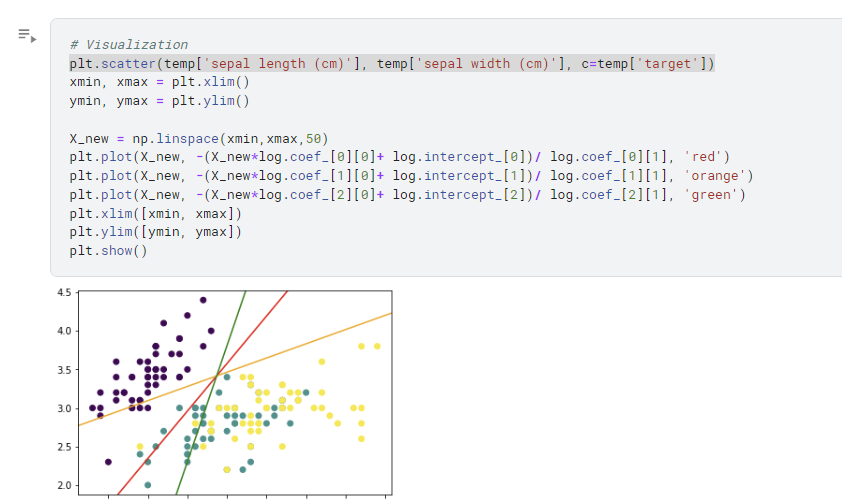Click the 'xmin, xmax = plt.xlim()' line

pos(159,82)
